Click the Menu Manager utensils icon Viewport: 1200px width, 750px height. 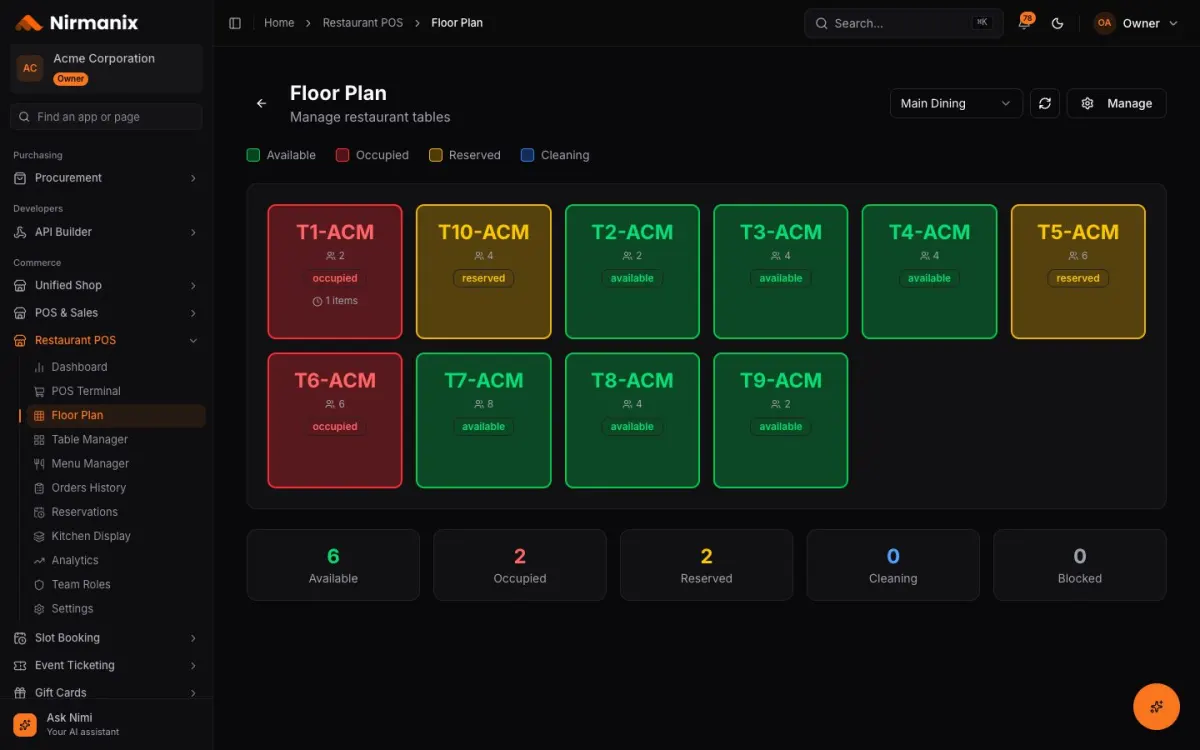[40, 464]
